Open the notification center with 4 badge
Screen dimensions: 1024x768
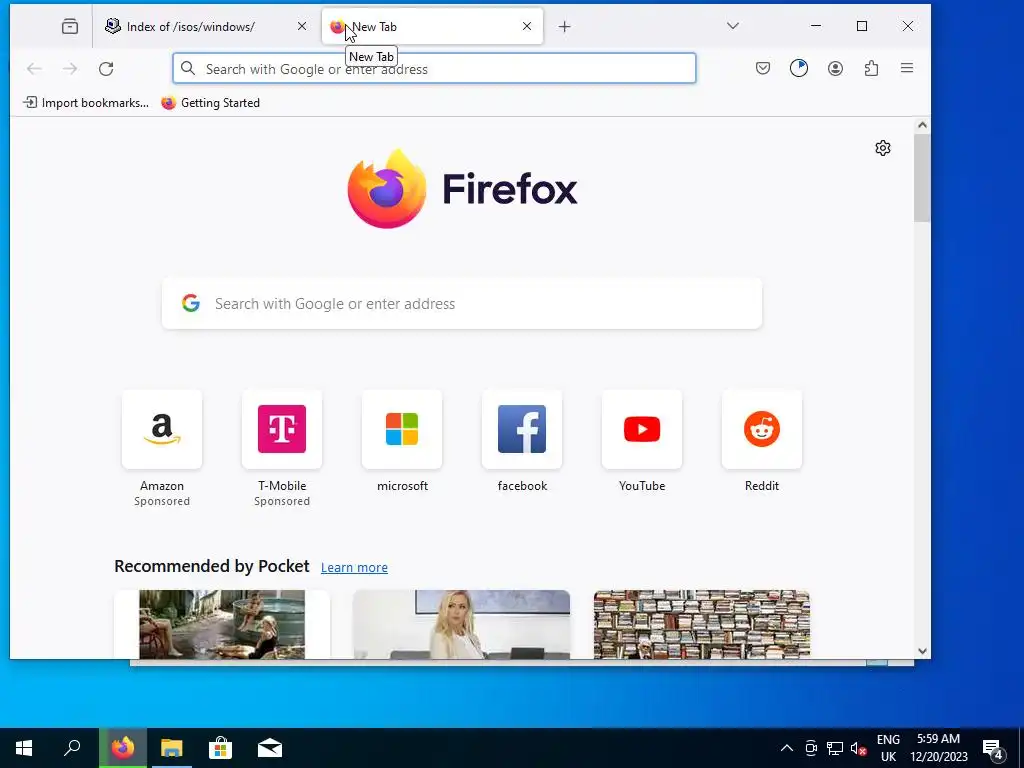pos(993,748)
